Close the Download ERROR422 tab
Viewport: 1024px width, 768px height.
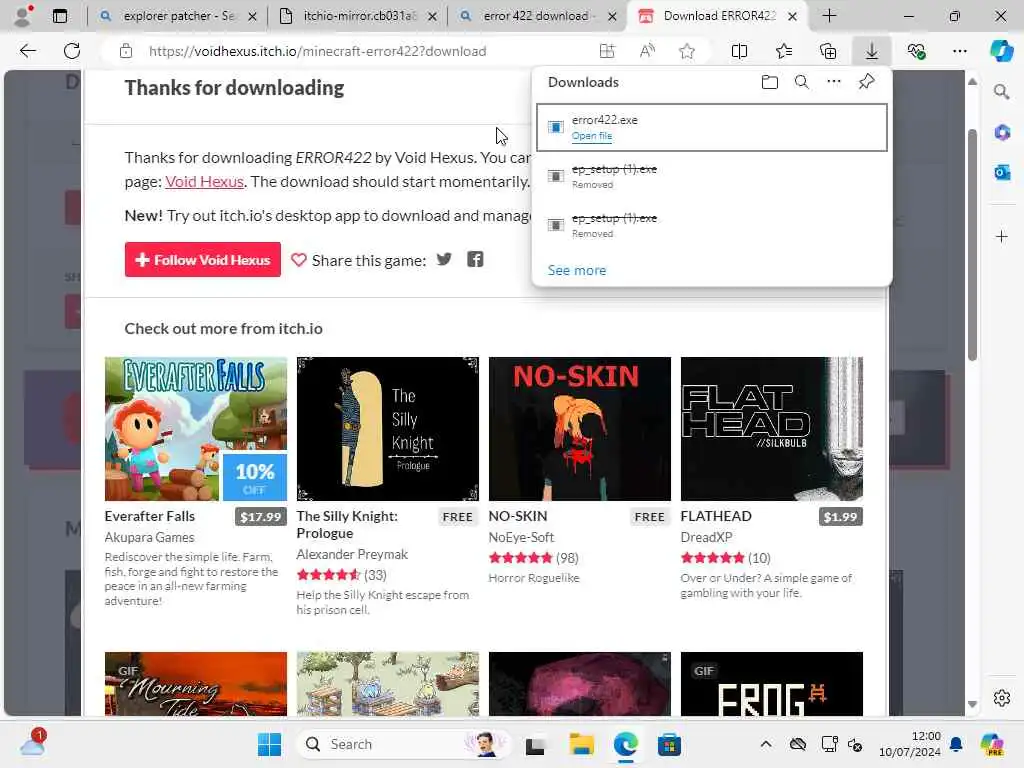pyautogui.click(x=792, y=16)
